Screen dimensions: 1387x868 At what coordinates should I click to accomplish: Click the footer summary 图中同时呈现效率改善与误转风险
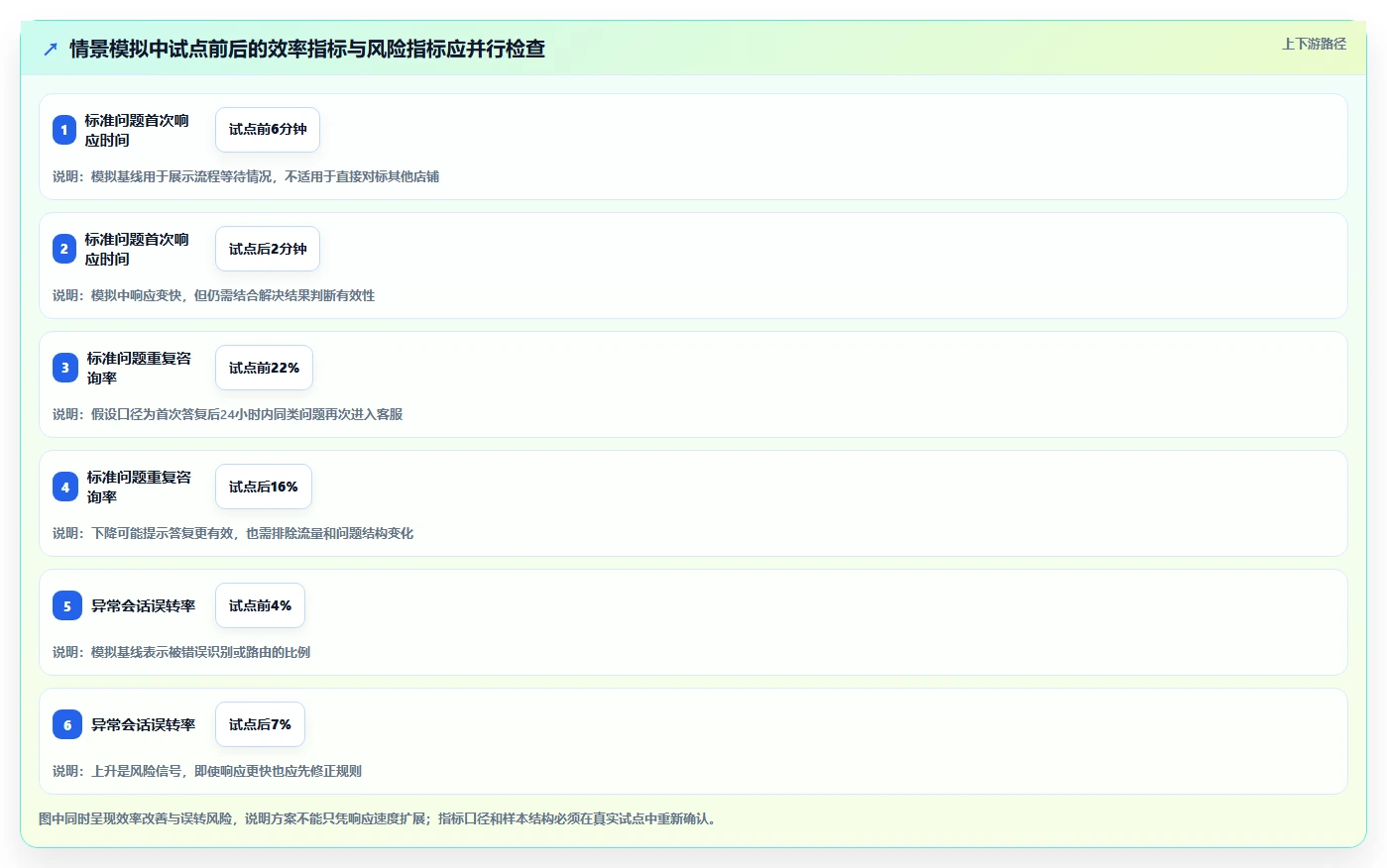point(378,818)
